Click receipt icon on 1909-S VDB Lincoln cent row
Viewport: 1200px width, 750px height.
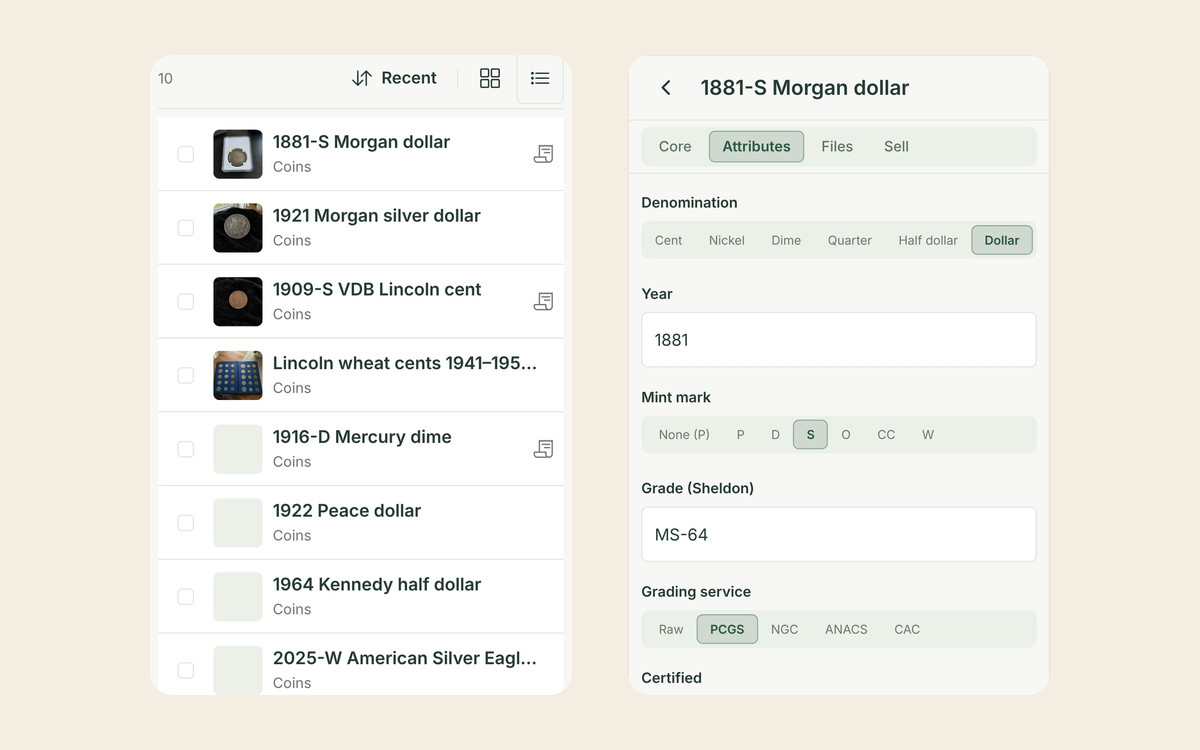[x=543, y=301]
